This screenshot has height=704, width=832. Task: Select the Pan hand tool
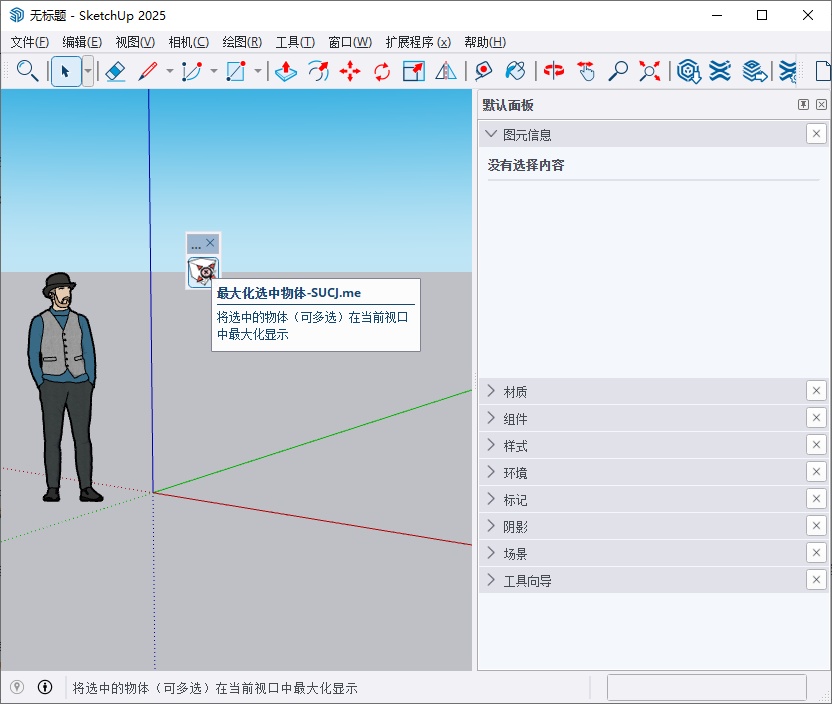[586, 71]
